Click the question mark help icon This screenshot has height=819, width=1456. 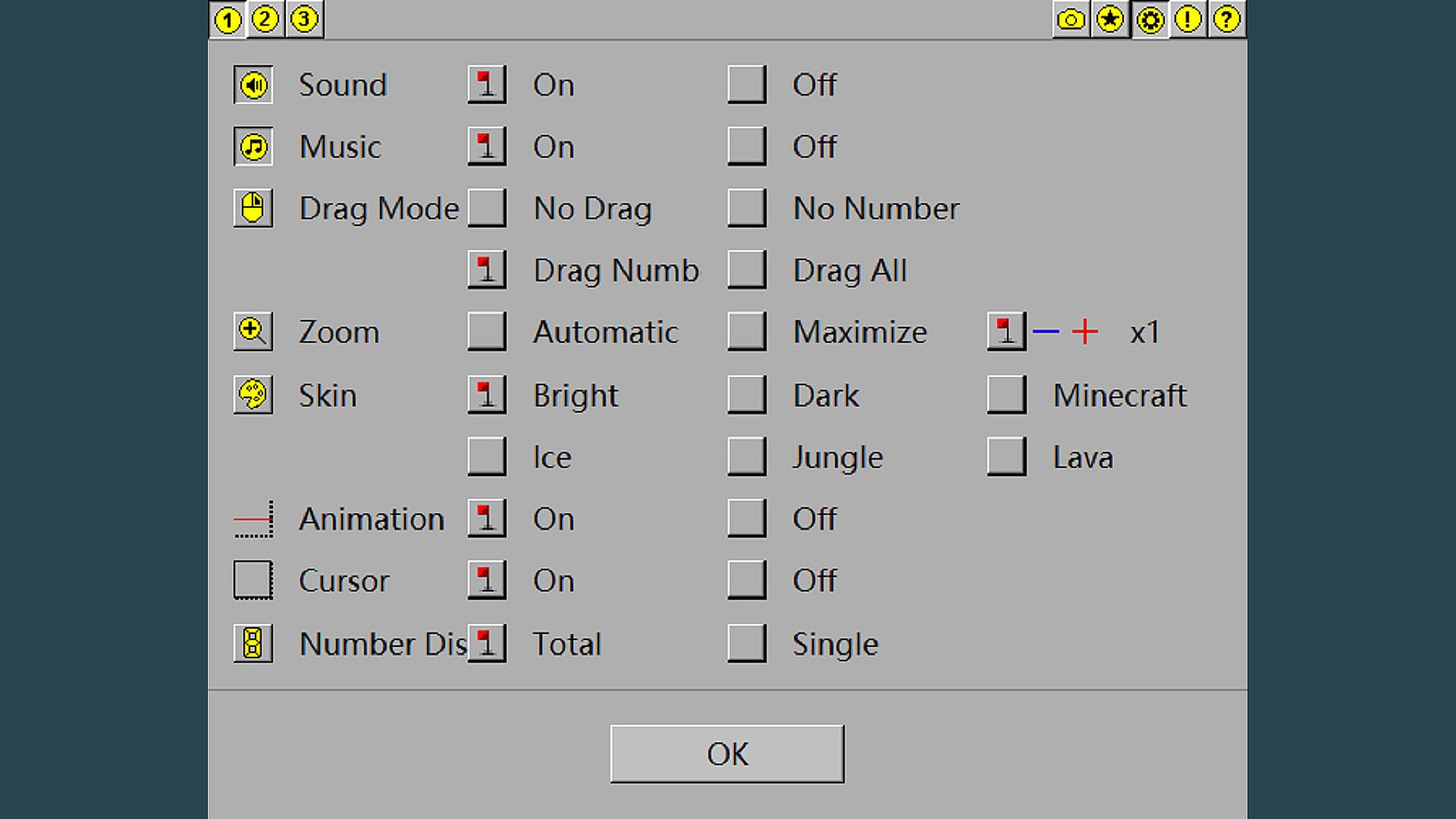click(1226, 20)
